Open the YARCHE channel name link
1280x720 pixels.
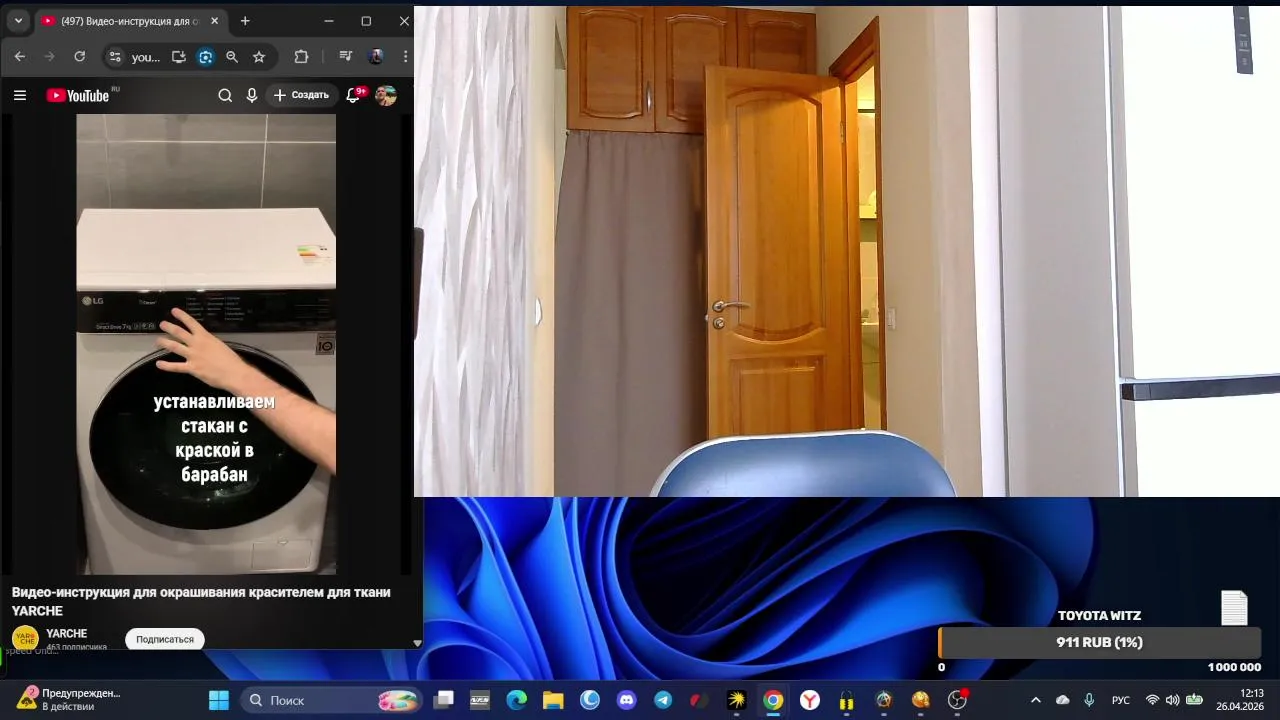67,634
